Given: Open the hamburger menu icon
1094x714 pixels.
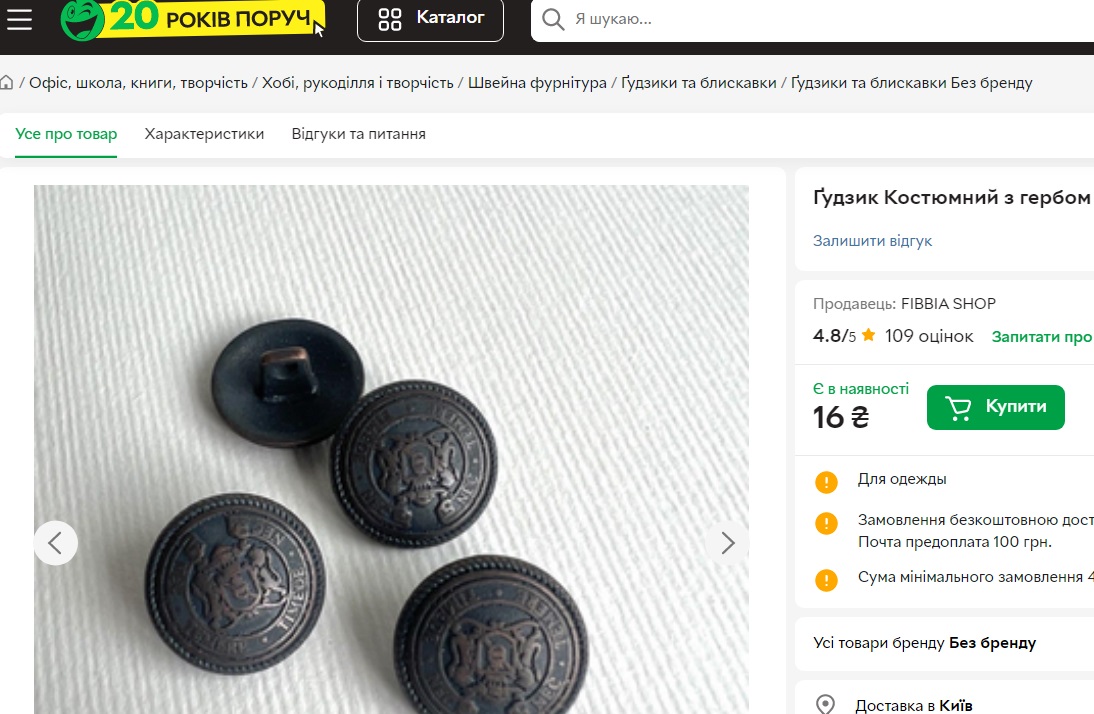Looking at the screenshot, I should [x=19, y=19].
